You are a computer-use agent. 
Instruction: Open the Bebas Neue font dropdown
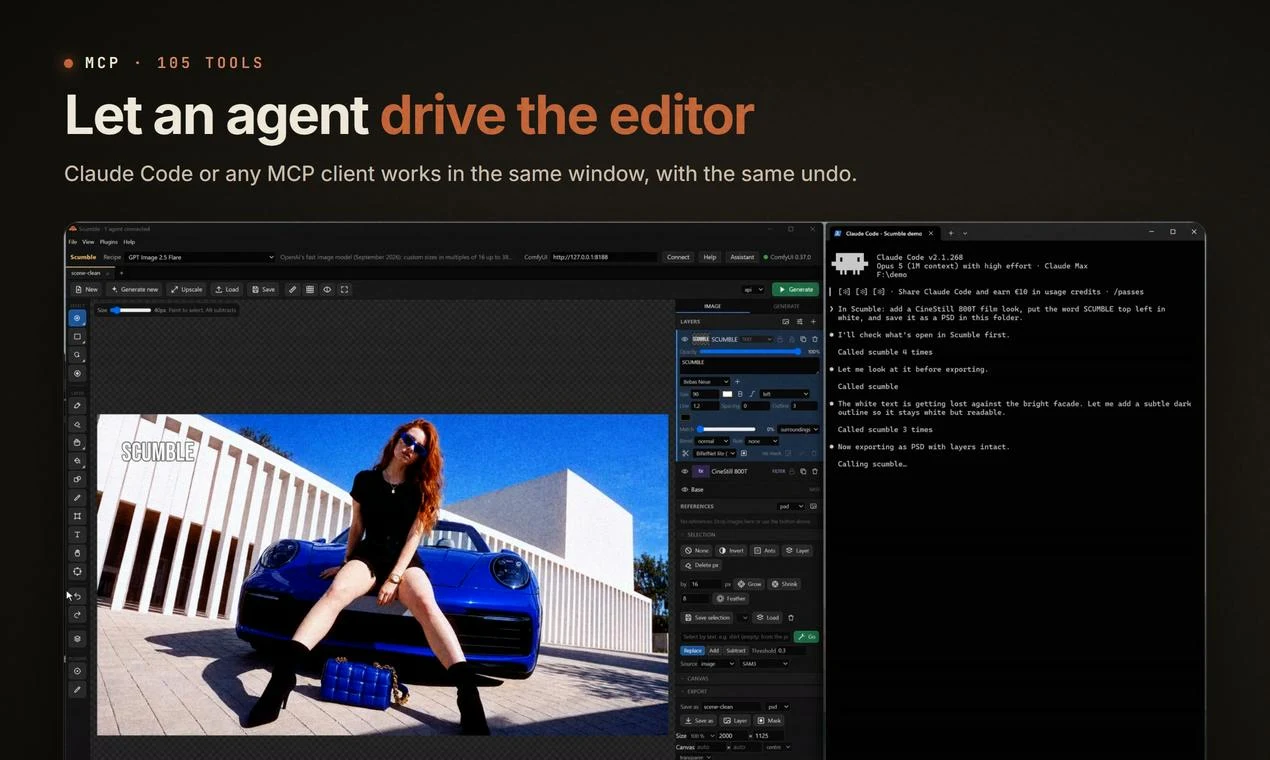[705, 381]
